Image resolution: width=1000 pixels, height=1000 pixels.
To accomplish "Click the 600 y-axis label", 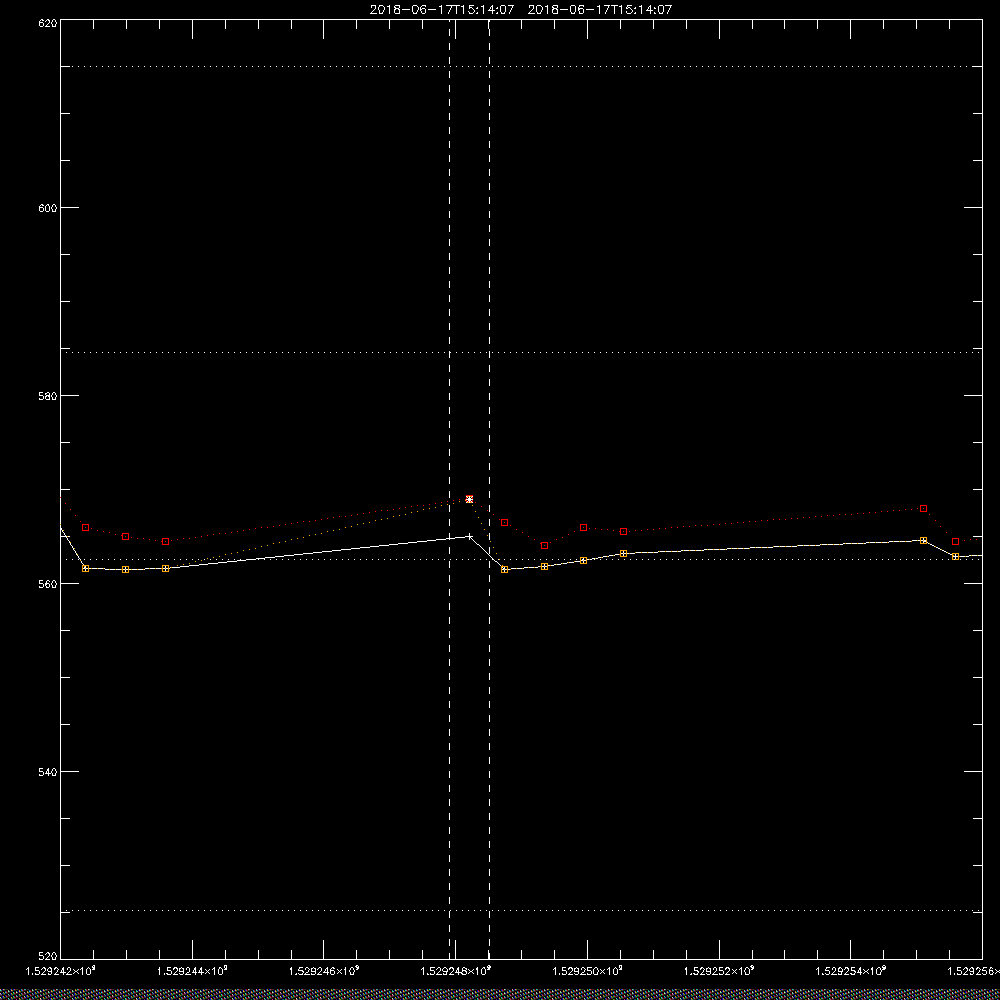I will point(48,208).
